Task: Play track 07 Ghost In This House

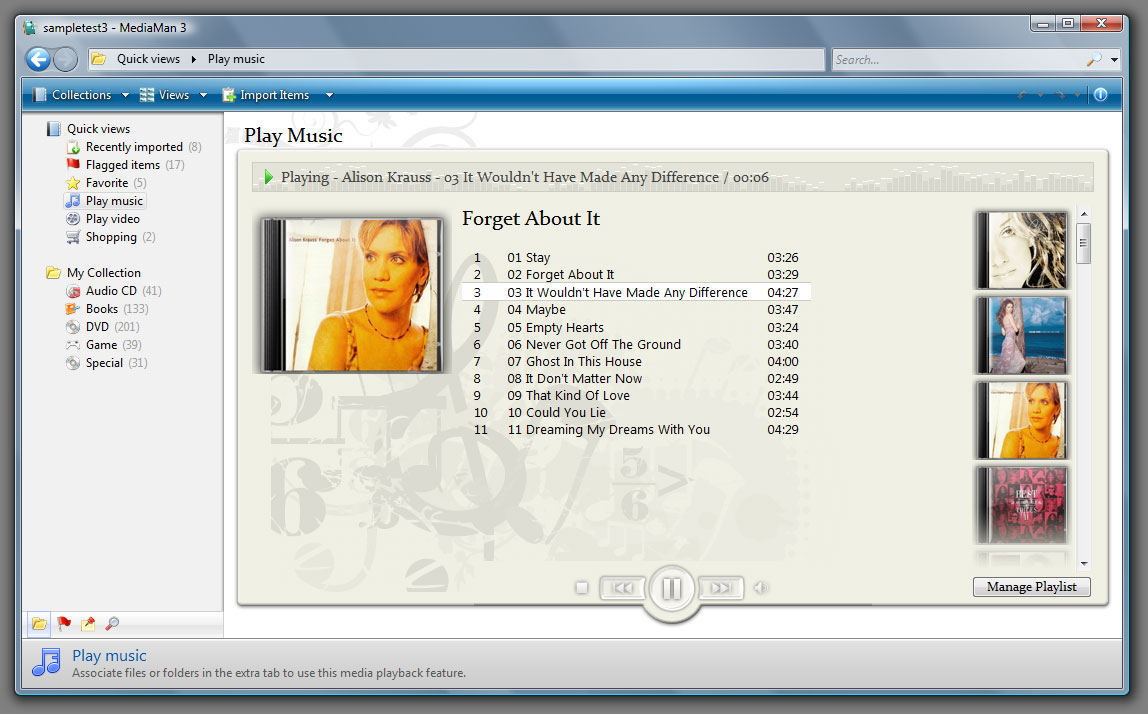Action: [x=636, y=361]
